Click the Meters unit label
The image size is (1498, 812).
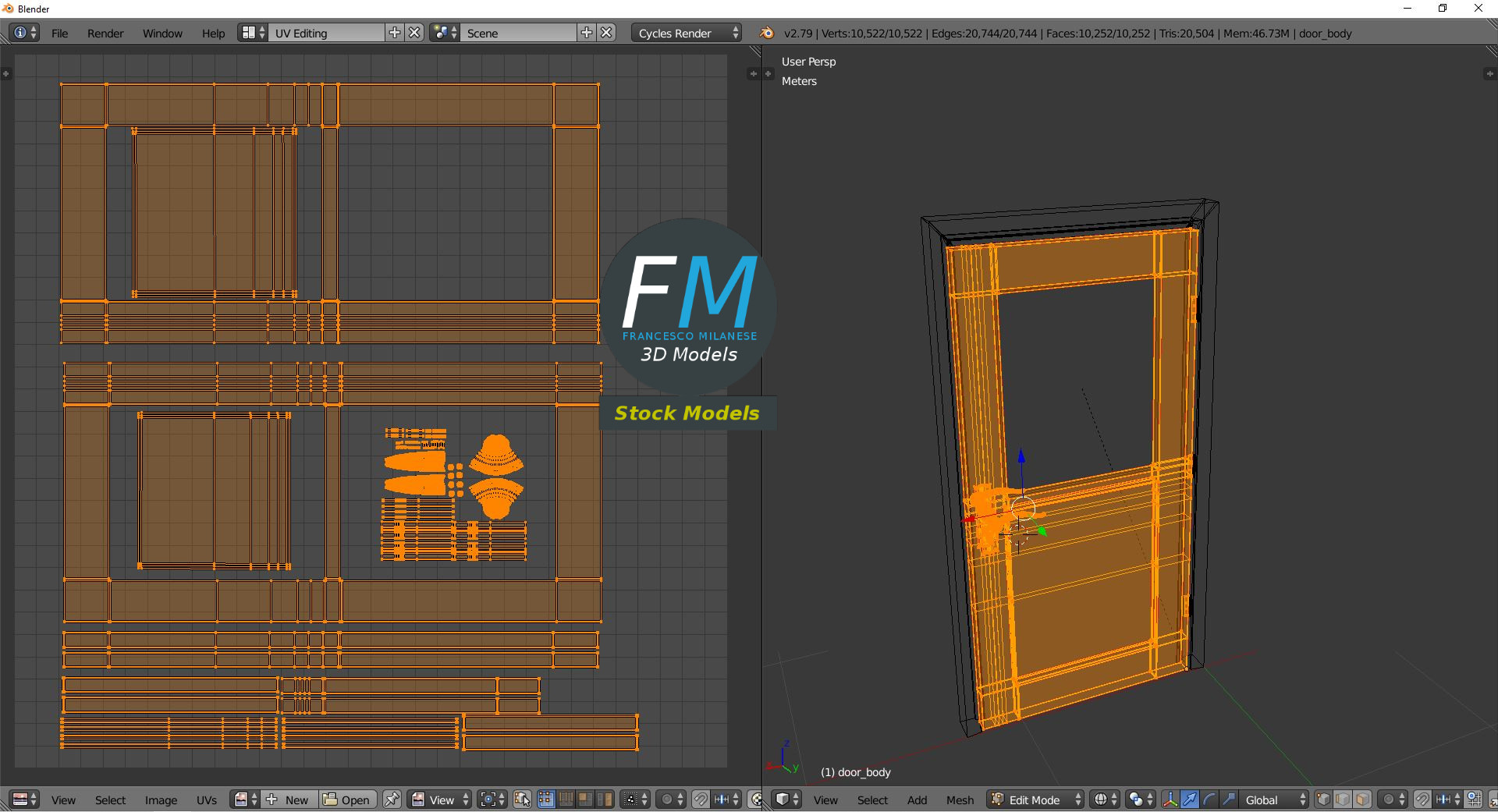pos(799,81)
